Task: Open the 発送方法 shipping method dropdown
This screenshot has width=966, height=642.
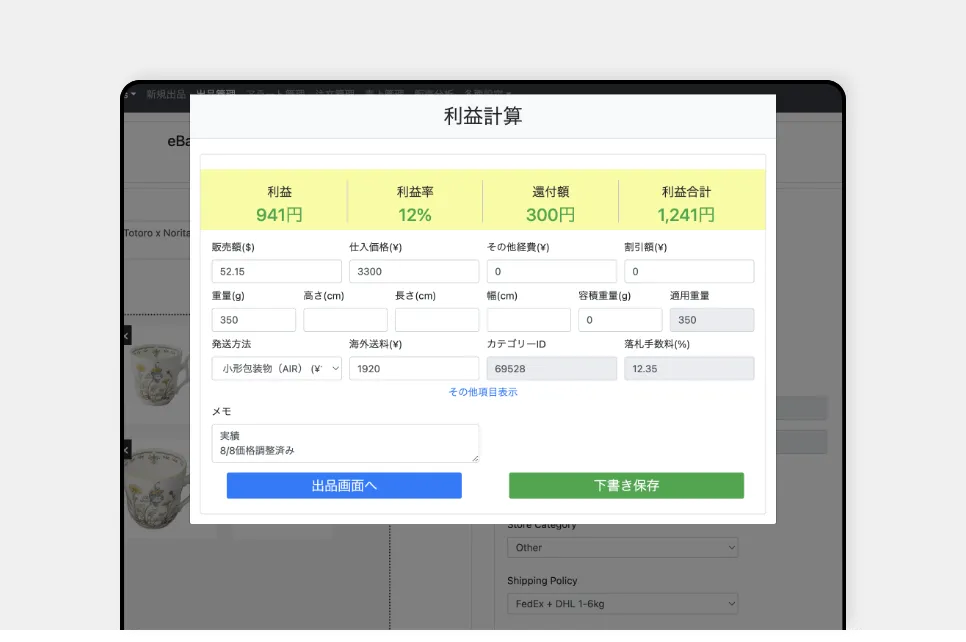Action: point(276,368)
